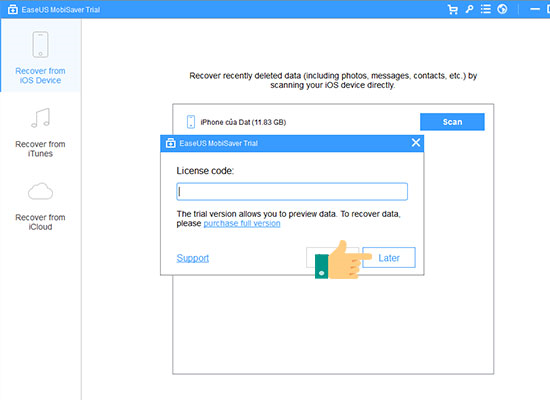Open the shopping cart purchase icon
The width and height of the screenshot is (550, 400).
click(452, 9)
